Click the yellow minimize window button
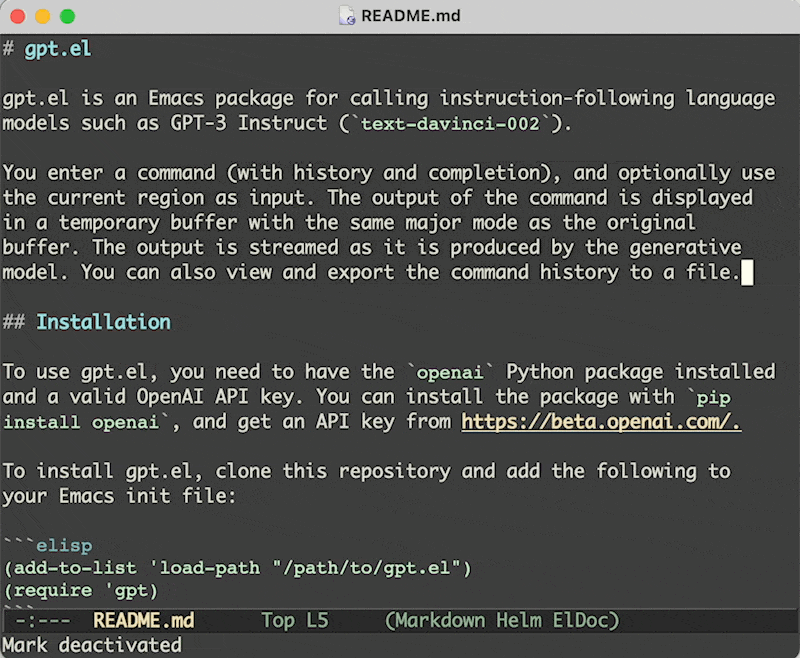 42,16
